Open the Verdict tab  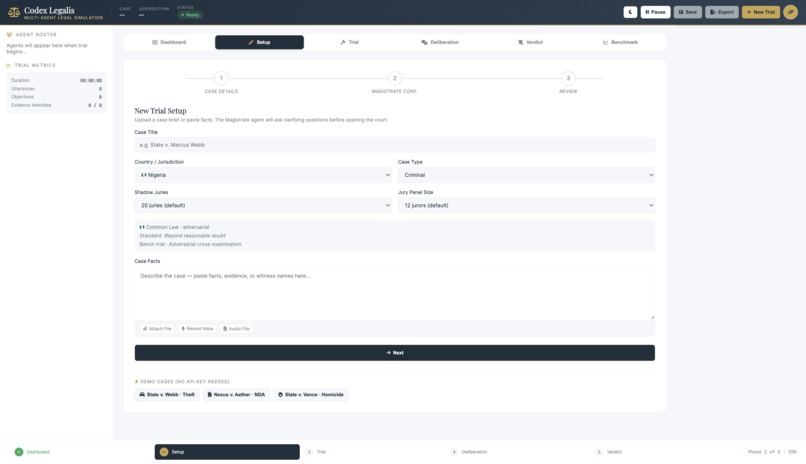[530, 42]
